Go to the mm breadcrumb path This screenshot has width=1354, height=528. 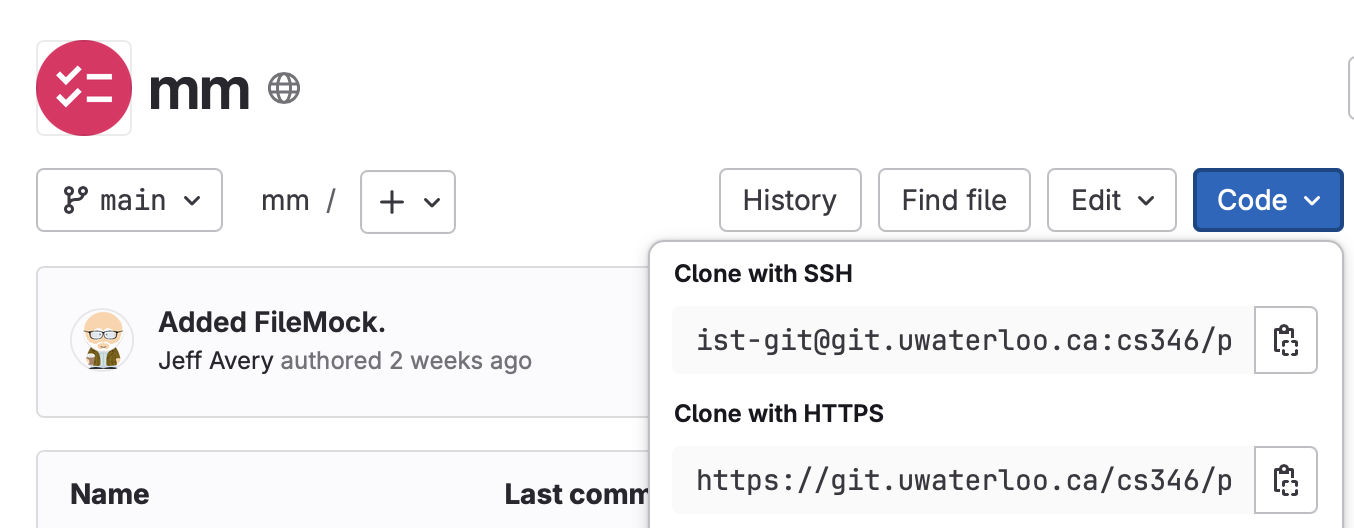coord(285,202)
